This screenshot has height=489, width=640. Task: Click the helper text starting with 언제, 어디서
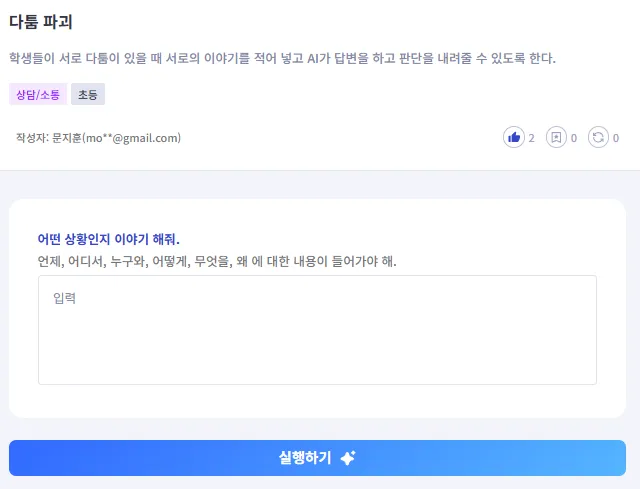216,261
